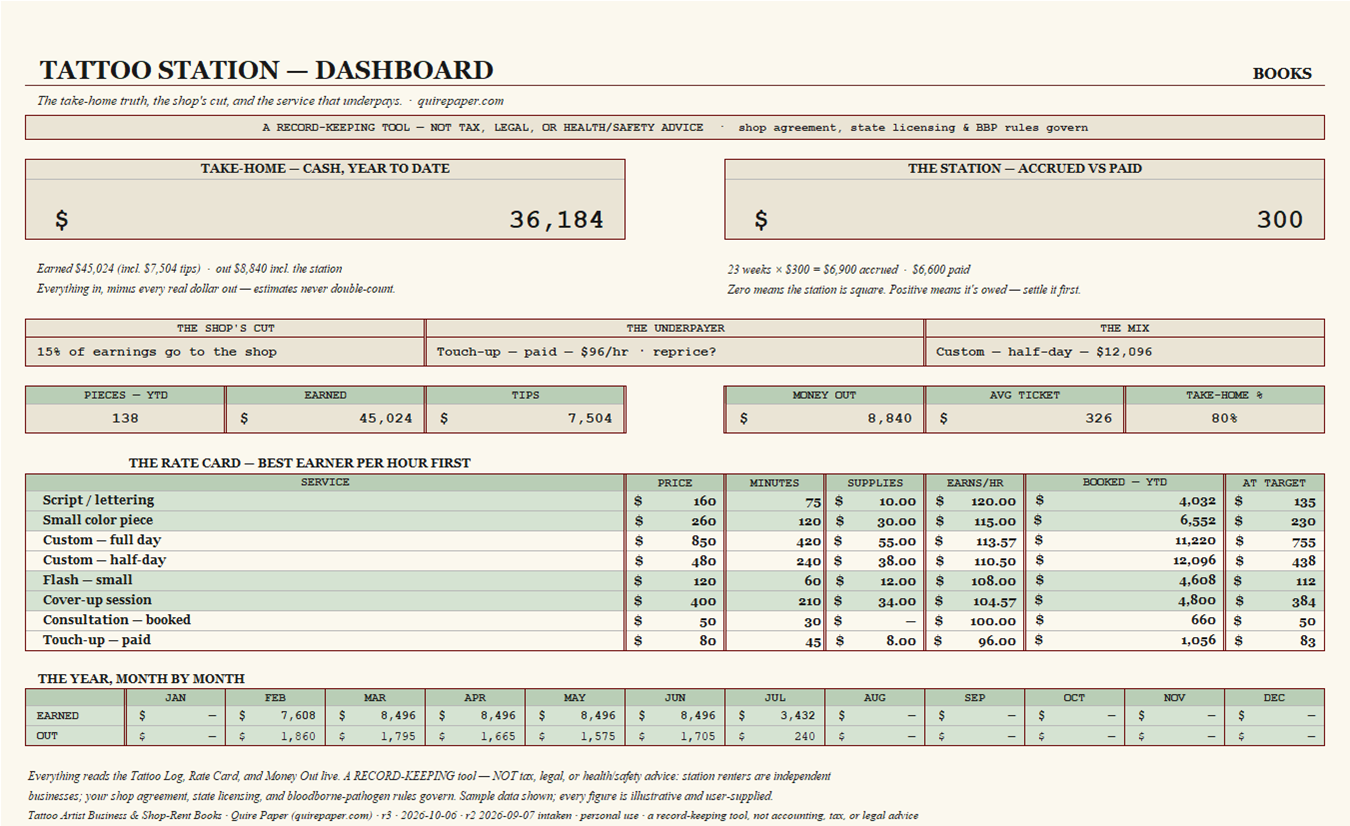Viewport: 1350px width, 826px height.
Task: Click the record-keeping tool disclaimer banner
Action: pyautogui.click(x=675, y=127)
